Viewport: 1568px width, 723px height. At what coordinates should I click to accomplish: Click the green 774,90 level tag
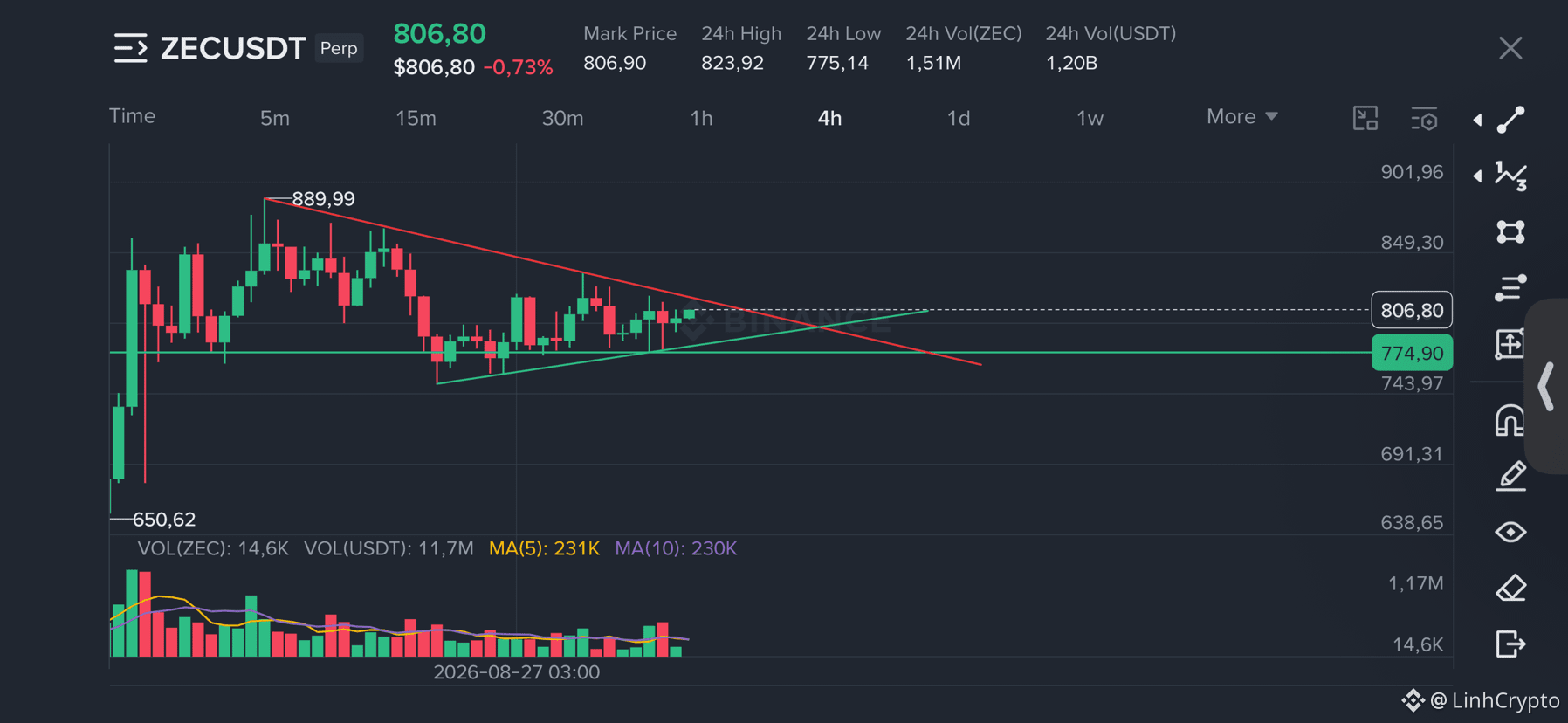pyautogui.click(x=1412, y=353)
